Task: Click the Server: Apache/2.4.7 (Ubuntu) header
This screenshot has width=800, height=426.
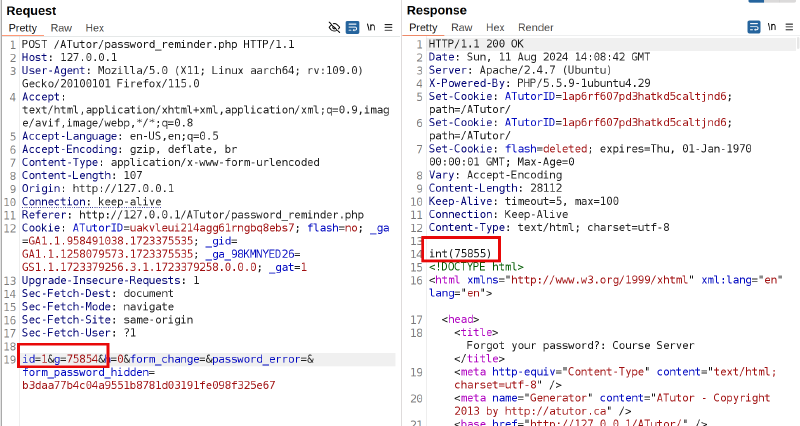Action: [x=520, y=70]
